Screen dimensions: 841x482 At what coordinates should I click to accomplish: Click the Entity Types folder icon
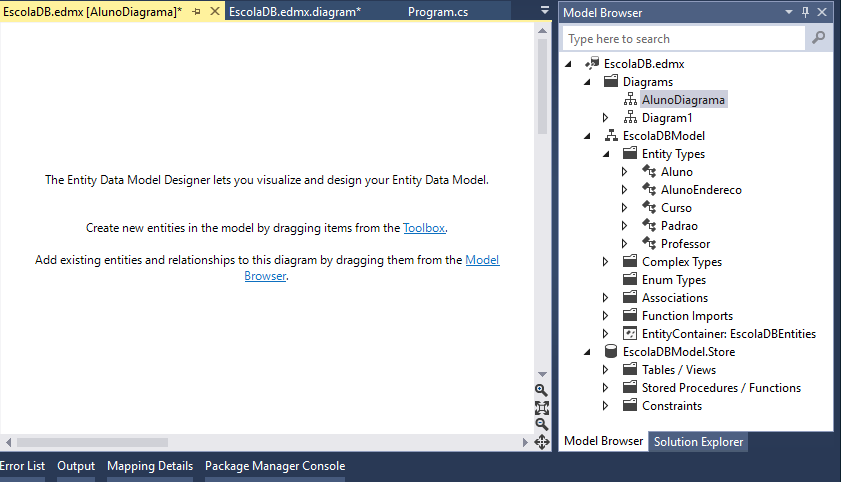[x=630, y=153]
